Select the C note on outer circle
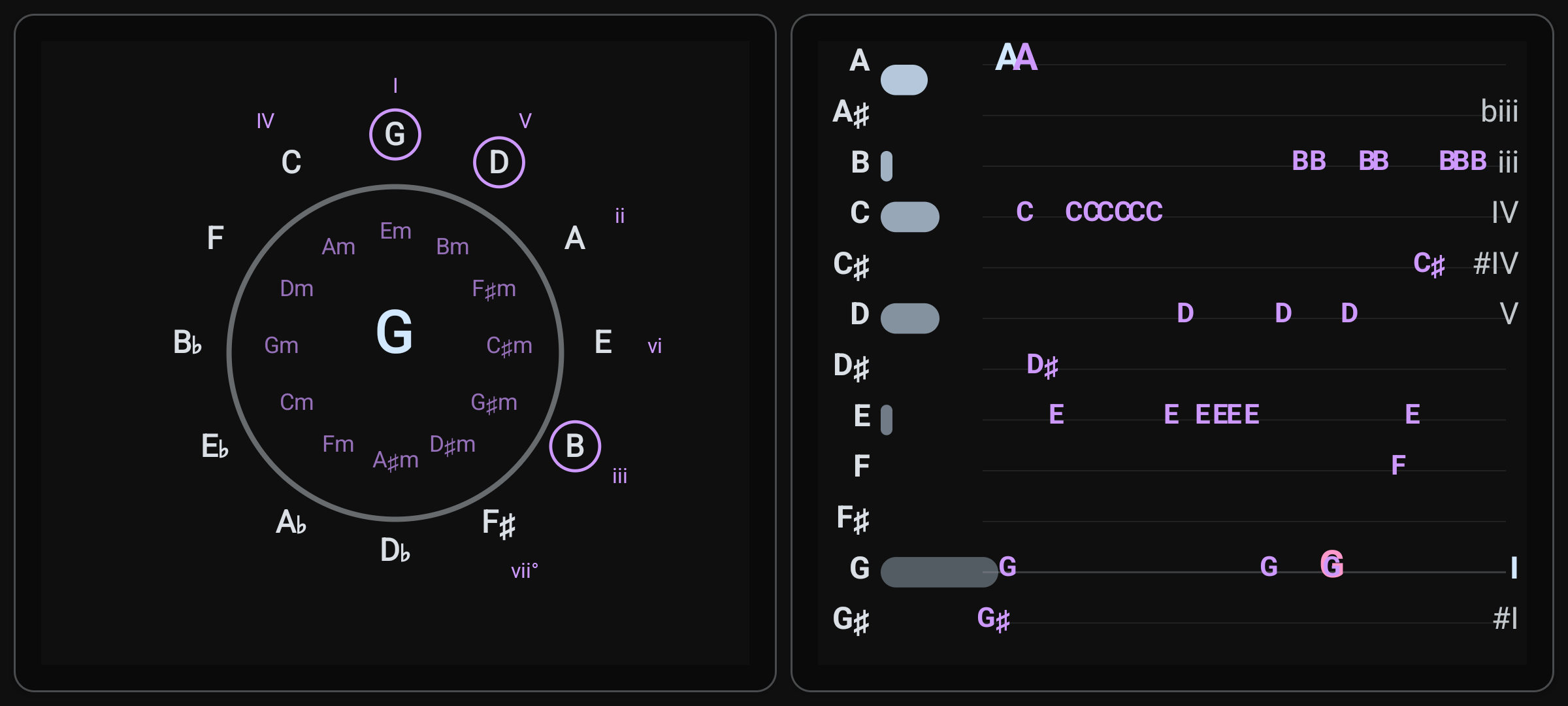The width and height of the screenshot is (1568, 706). 291,162
